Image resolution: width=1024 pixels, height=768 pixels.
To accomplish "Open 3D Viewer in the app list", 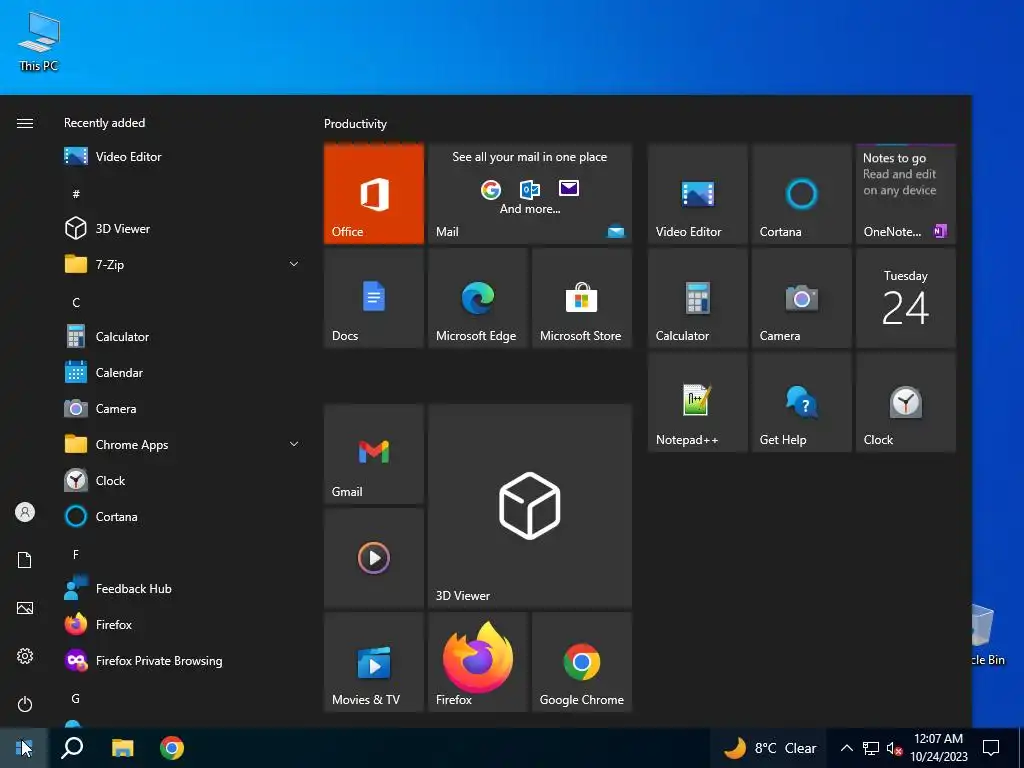I will pos(183,229).
